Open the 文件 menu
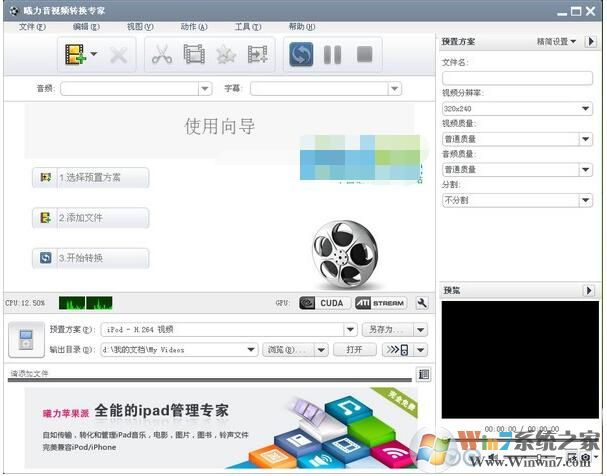The image size is (607, 476). click(x=32, y=26)
